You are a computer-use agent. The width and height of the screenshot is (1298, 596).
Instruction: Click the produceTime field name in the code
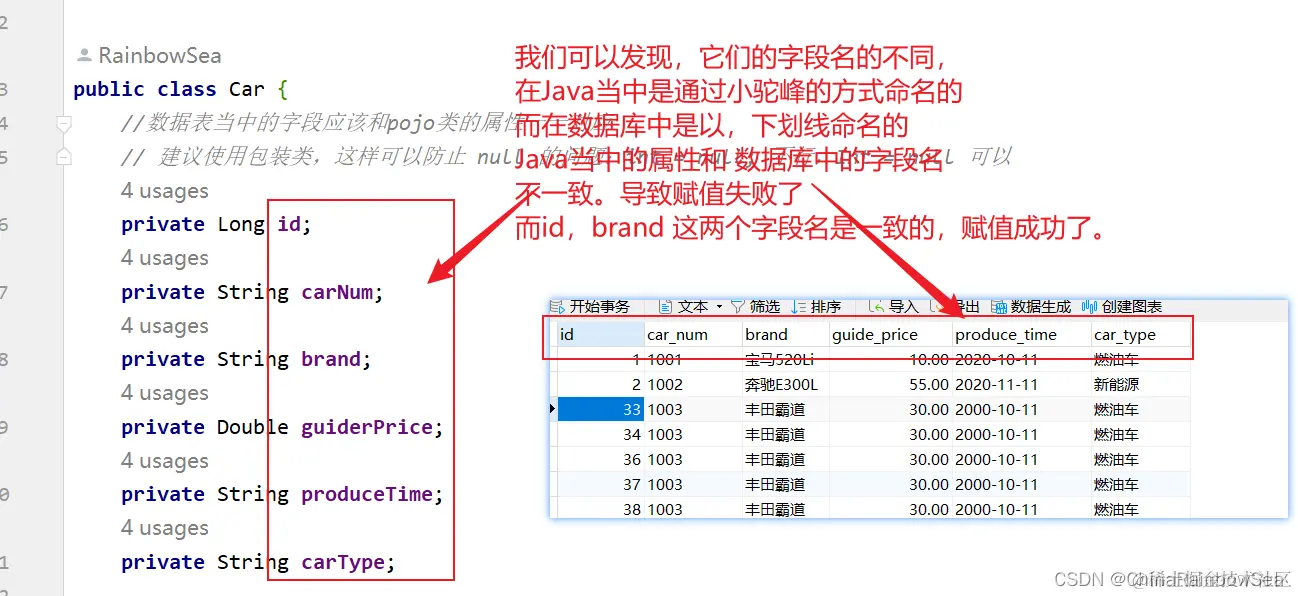tap(367, 494)
